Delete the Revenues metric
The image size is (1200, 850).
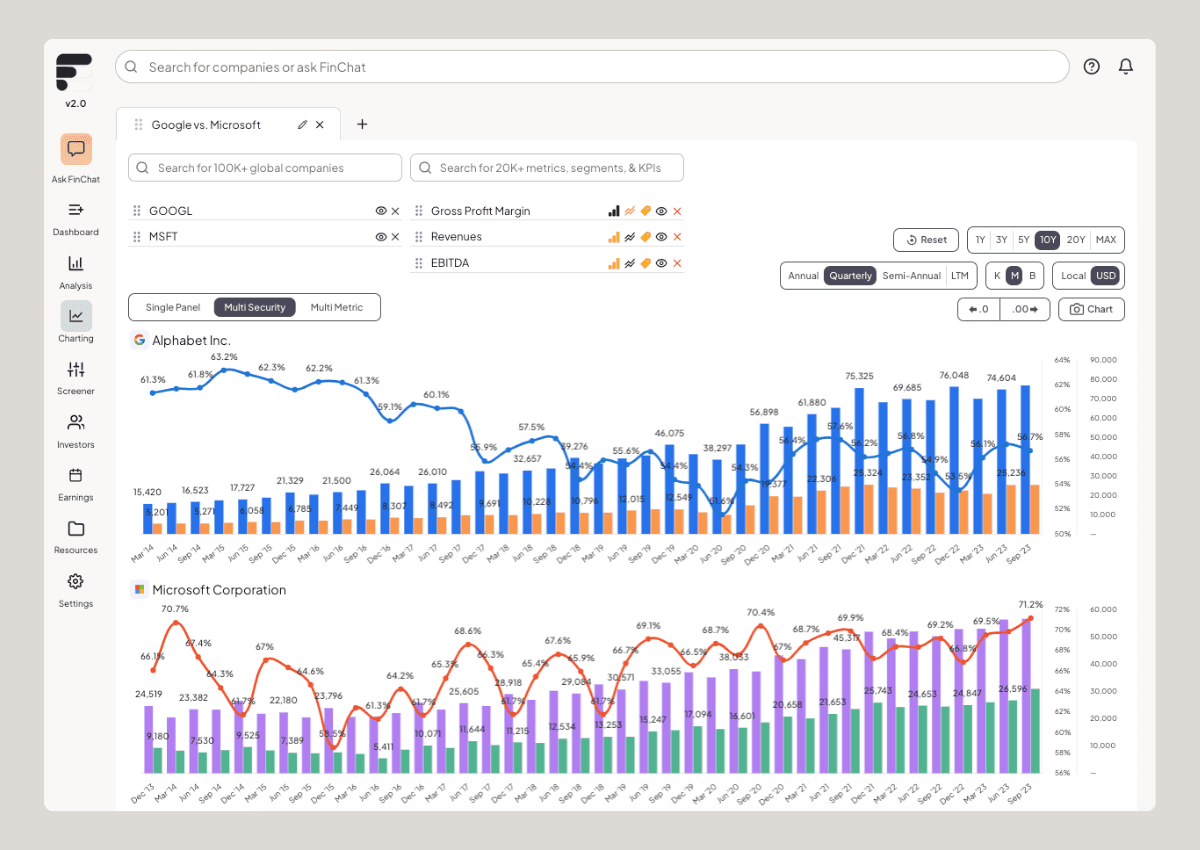coord(677,237)
